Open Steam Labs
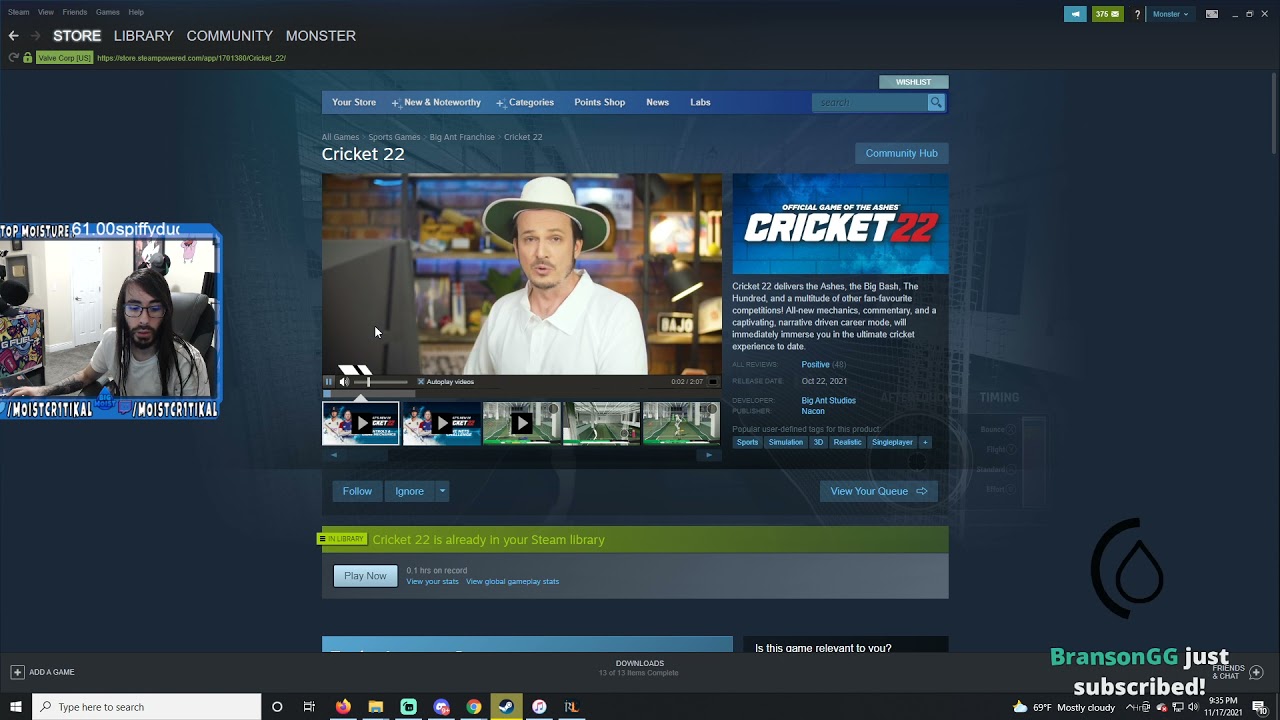The width and height of the screenshot is (1280, 720). (700, 102)
